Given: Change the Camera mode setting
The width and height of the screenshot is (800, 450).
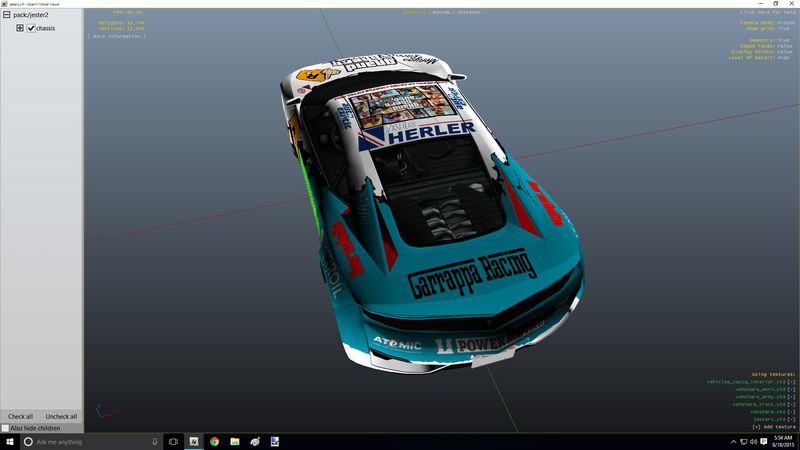Looking at the screenshot, I should (767, 22).
